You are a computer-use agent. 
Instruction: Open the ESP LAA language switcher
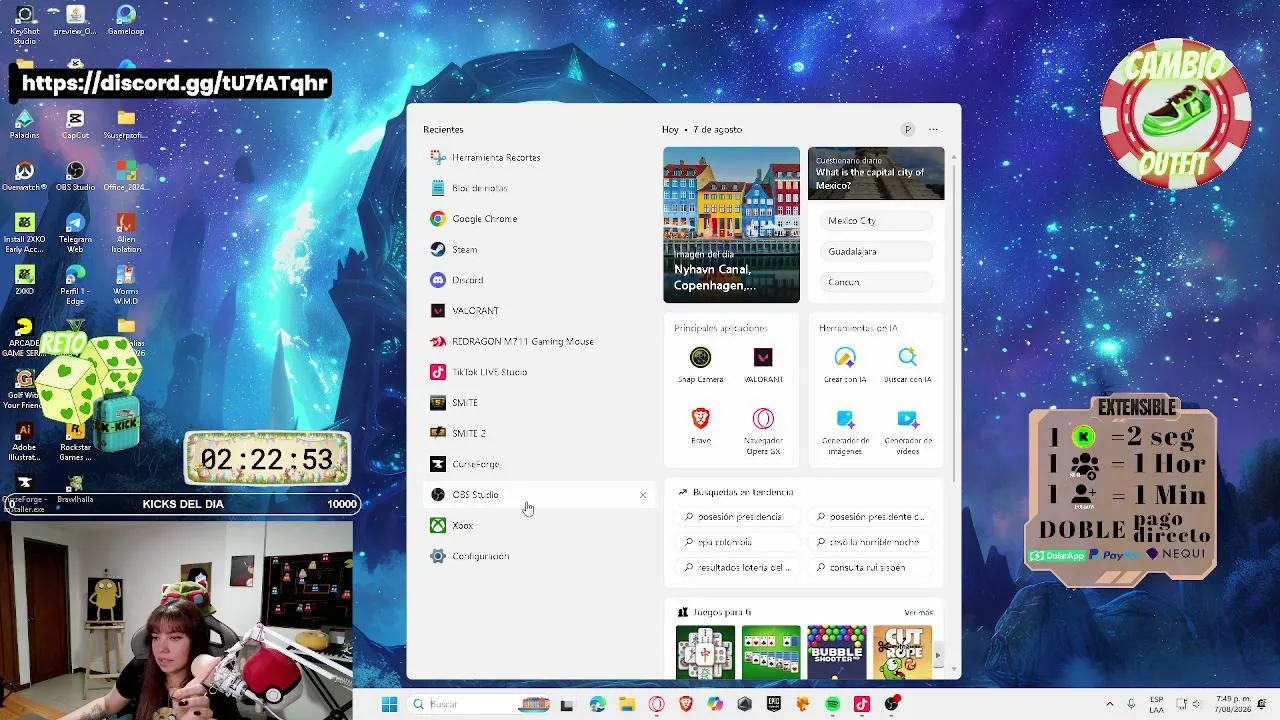tap(1156, 705)
